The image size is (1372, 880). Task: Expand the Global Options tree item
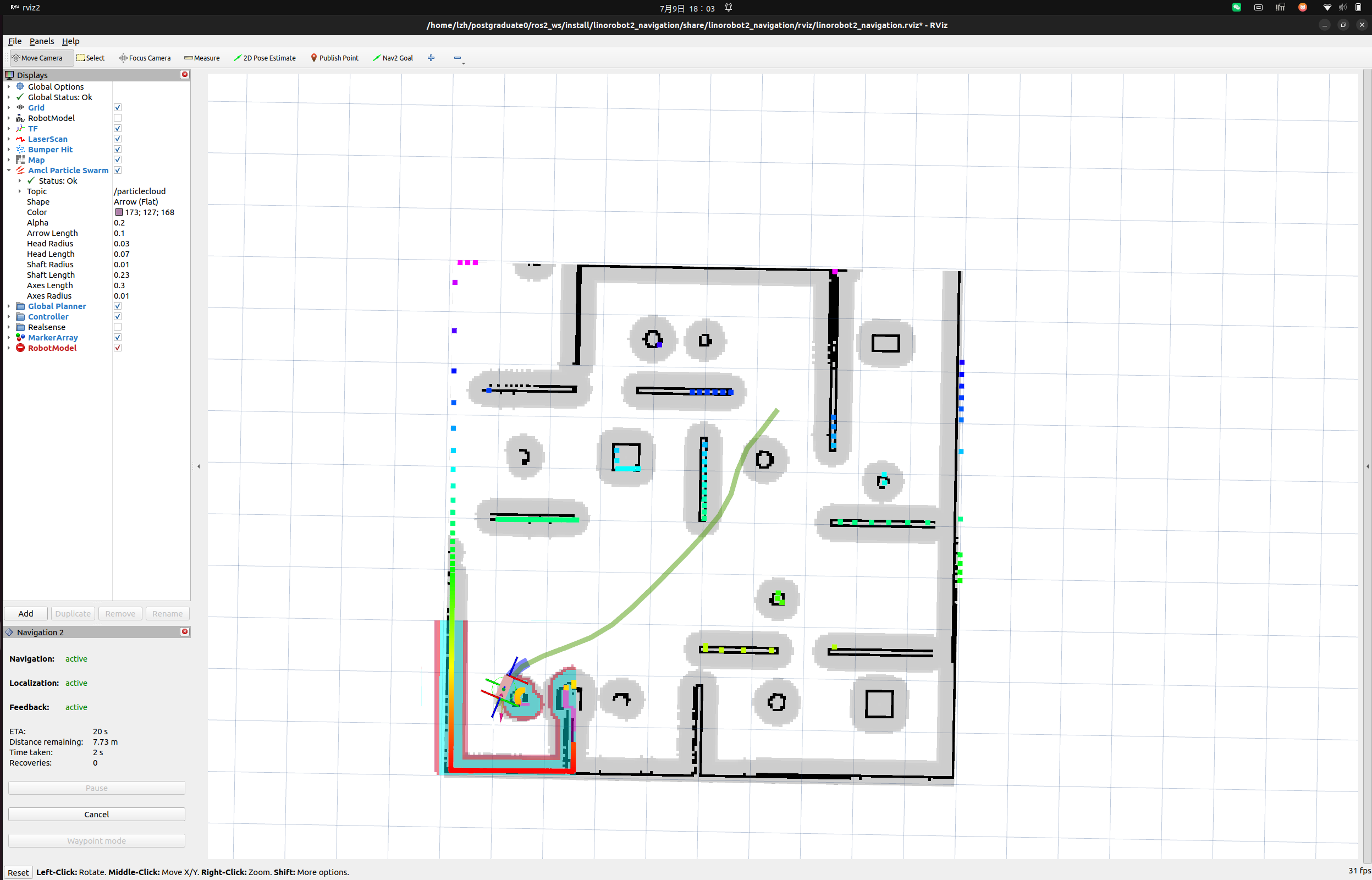[x=9, y=86]
